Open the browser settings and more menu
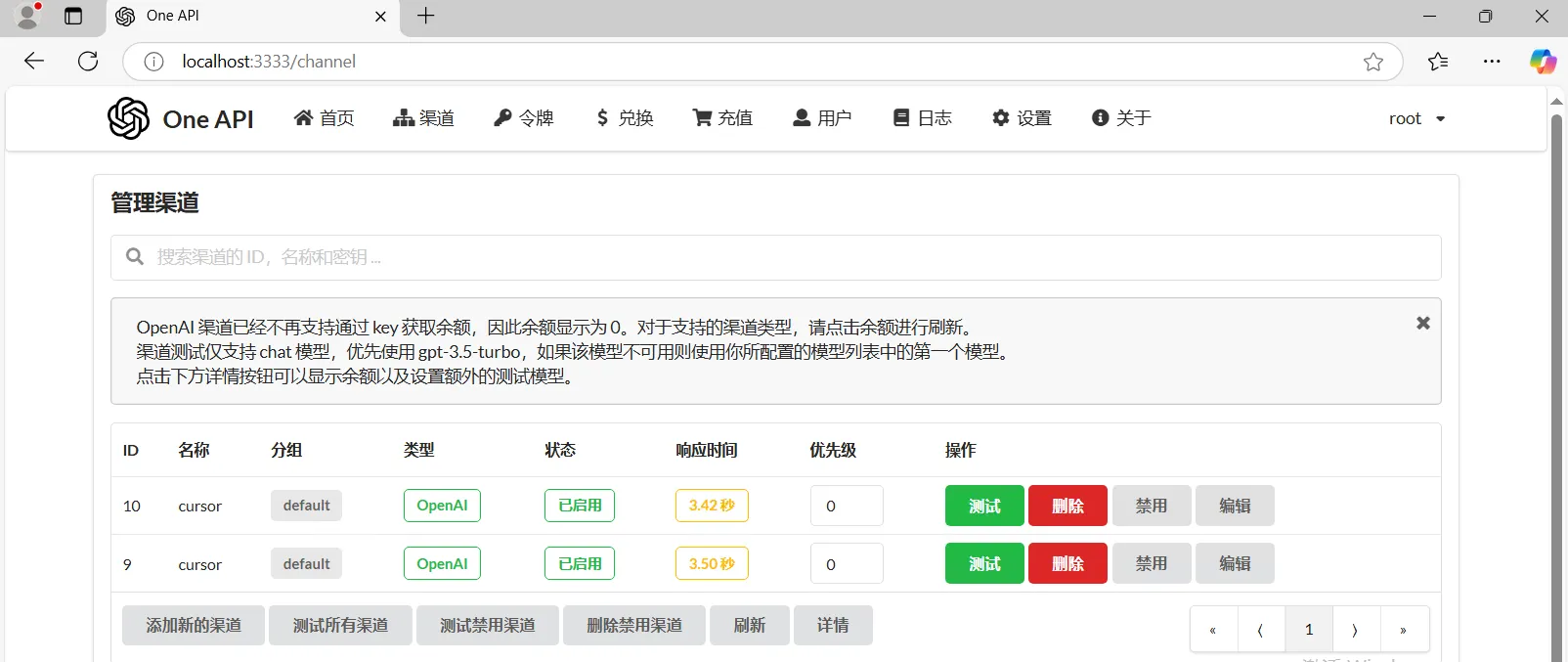Viewport: 1568px width, 662px height. 1492,62
